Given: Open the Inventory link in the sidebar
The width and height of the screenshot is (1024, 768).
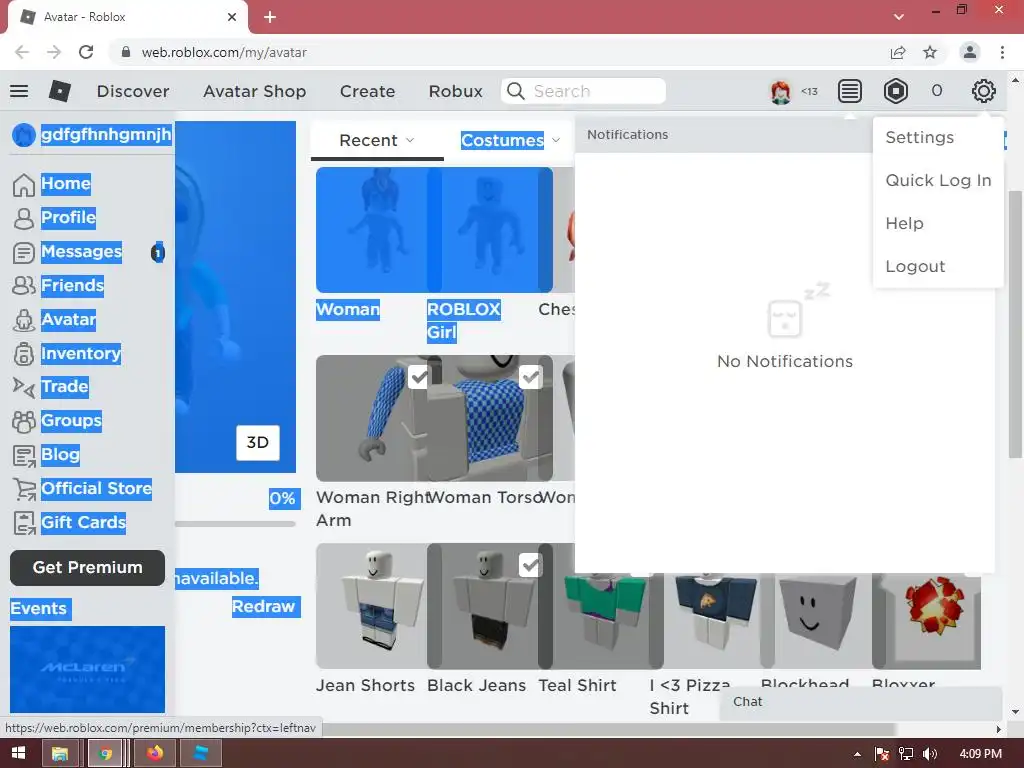Looking at the screenshot, I should tap(81, 354).
